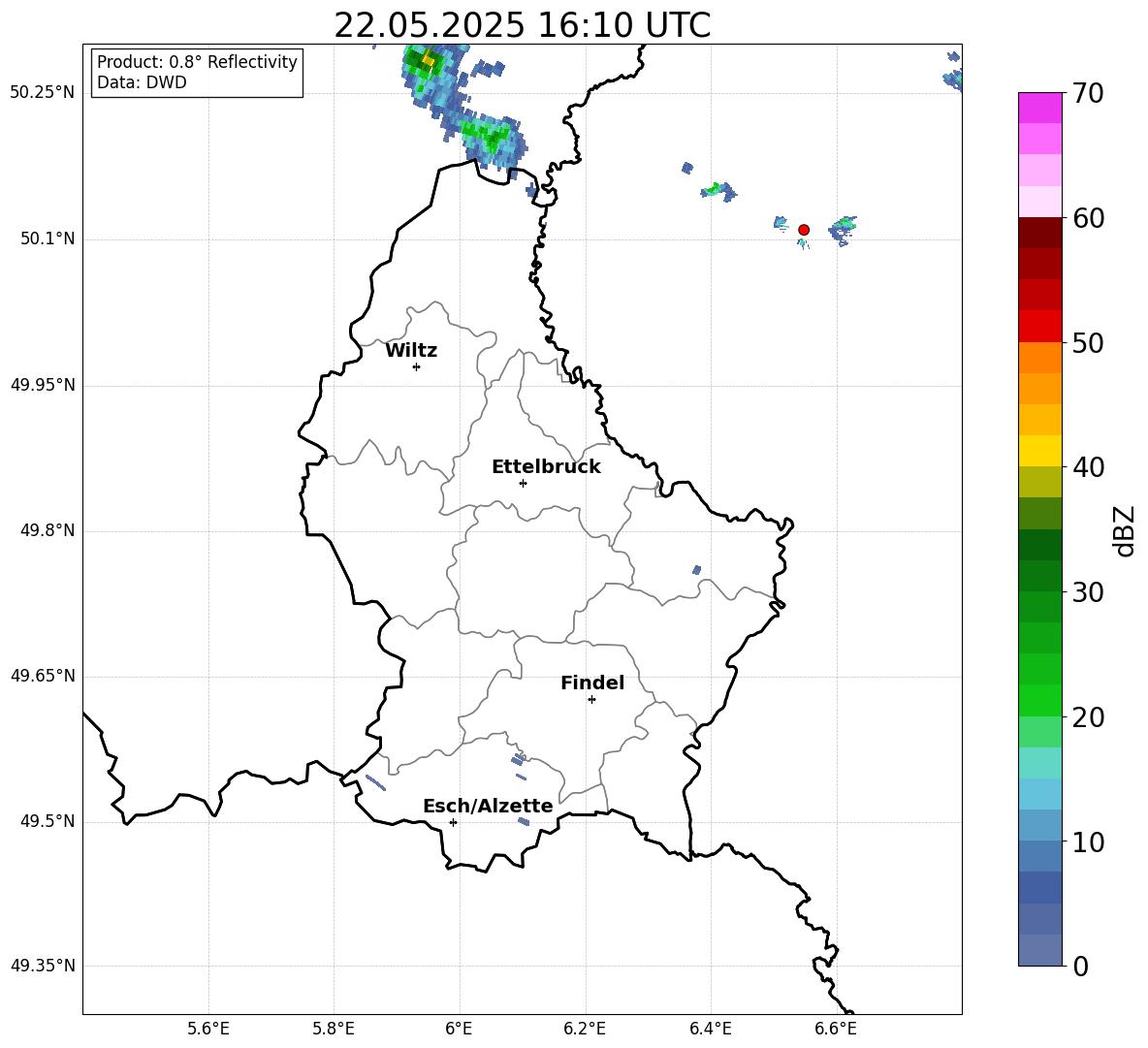Viewport: 1148px width, 1048px height.
Task: Click the 49.35°N latitude label
Action: [43, 966]
